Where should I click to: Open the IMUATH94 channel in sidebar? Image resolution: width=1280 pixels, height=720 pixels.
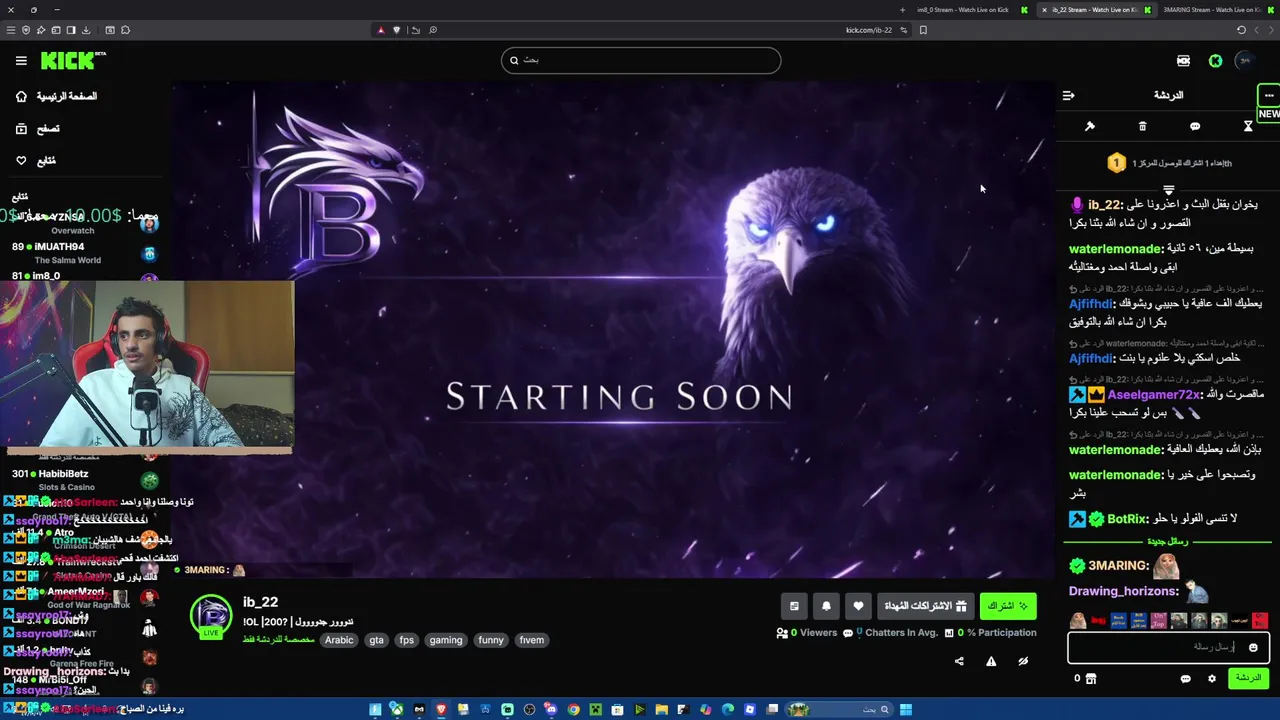tap(84, 253)
